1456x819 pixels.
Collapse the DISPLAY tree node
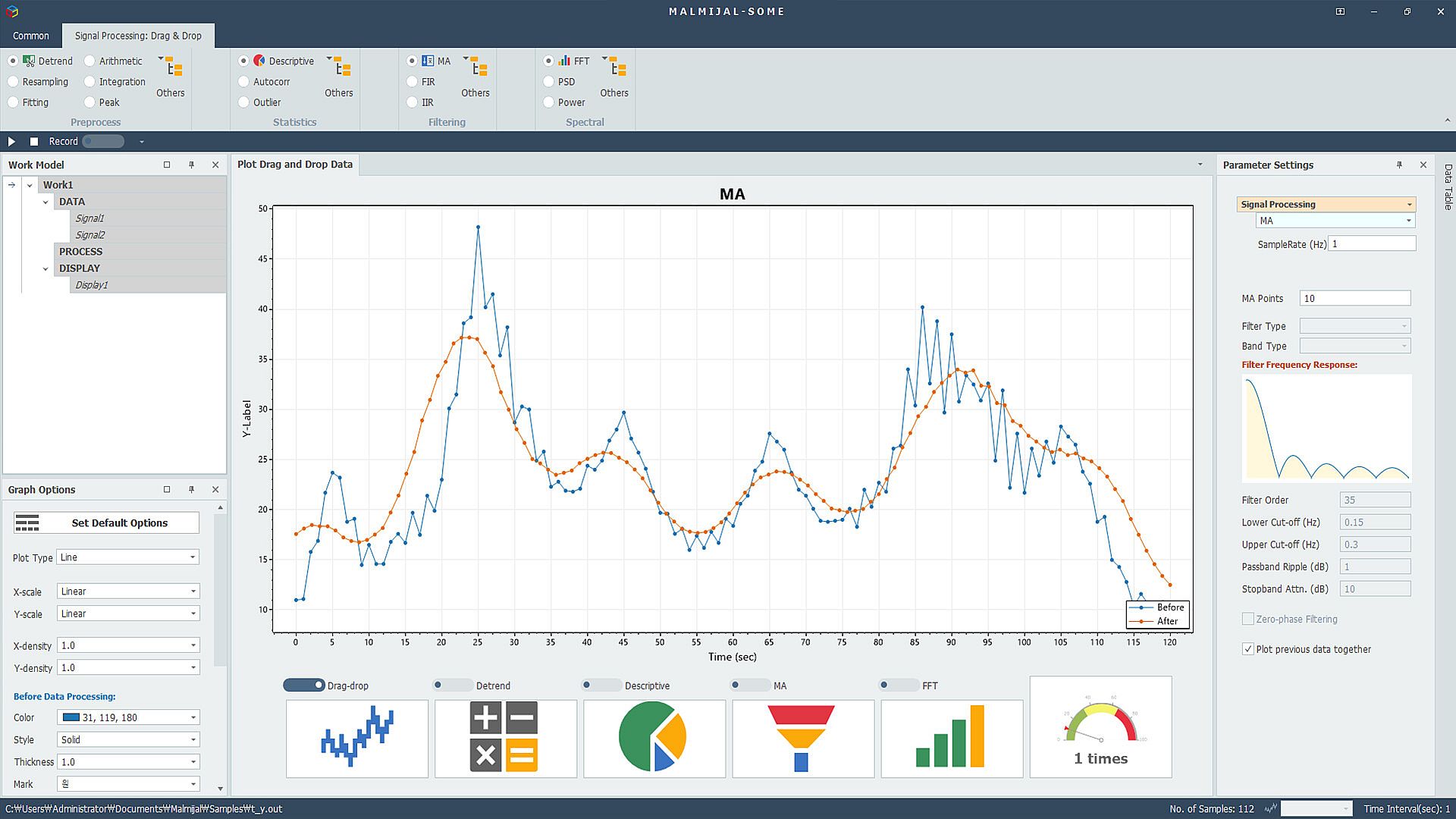coord(45,268)
